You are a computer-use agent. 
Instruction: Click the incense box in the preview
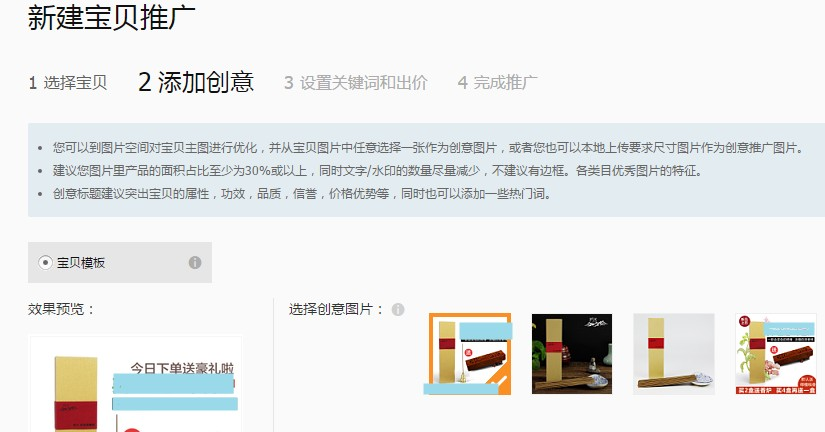tap(76, 394)
